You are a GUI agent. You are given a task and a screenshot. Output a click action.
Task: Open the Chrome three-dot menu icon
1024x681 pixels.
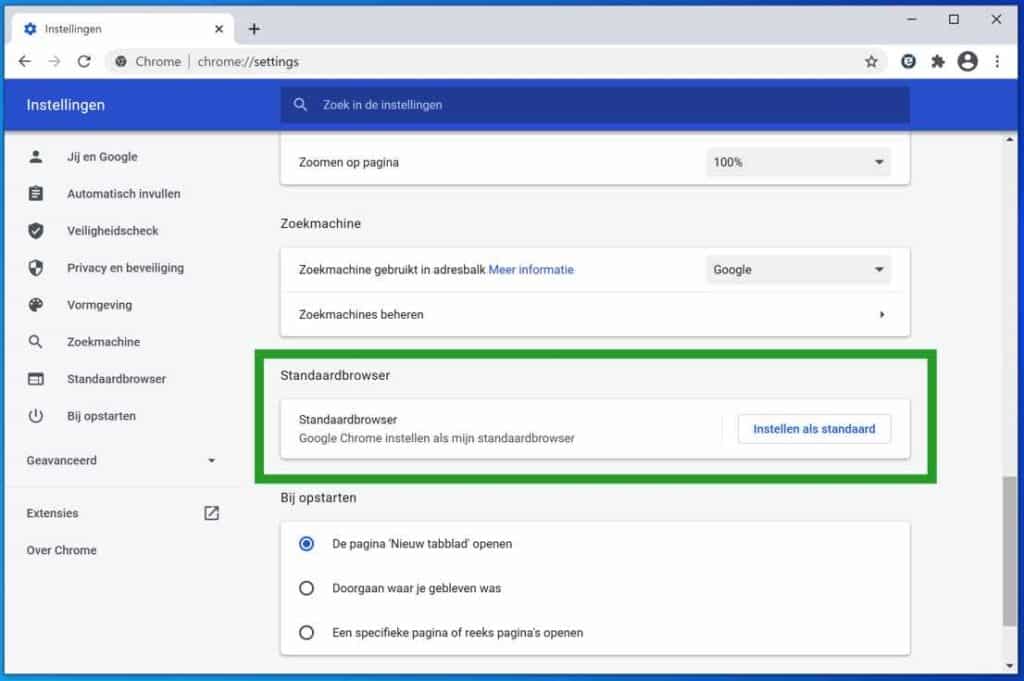point(998,61)
